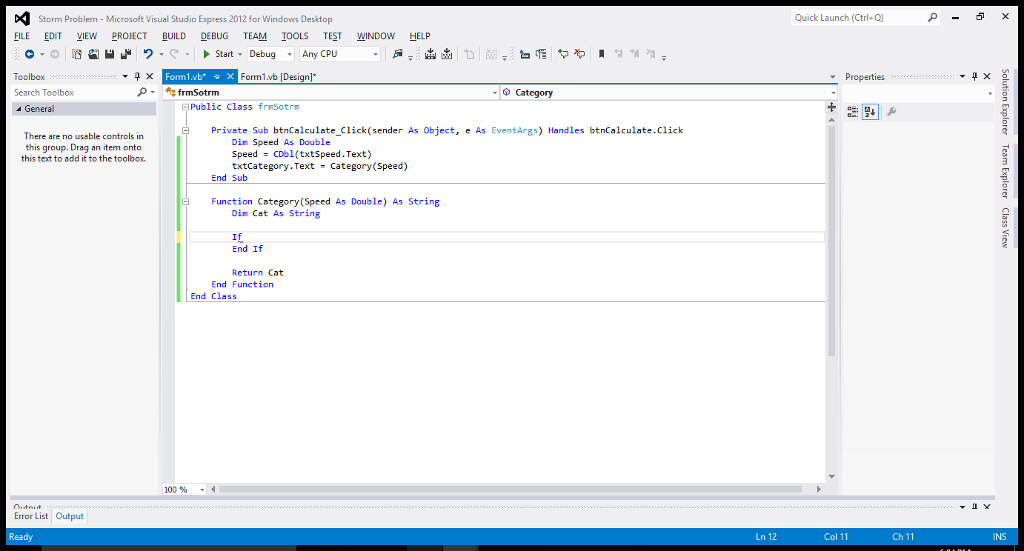Viewport: 1024px width, 551px height.
Task: Click the Property Pages wrench icon
Action: pyautogui.click(x=891, y=112)
